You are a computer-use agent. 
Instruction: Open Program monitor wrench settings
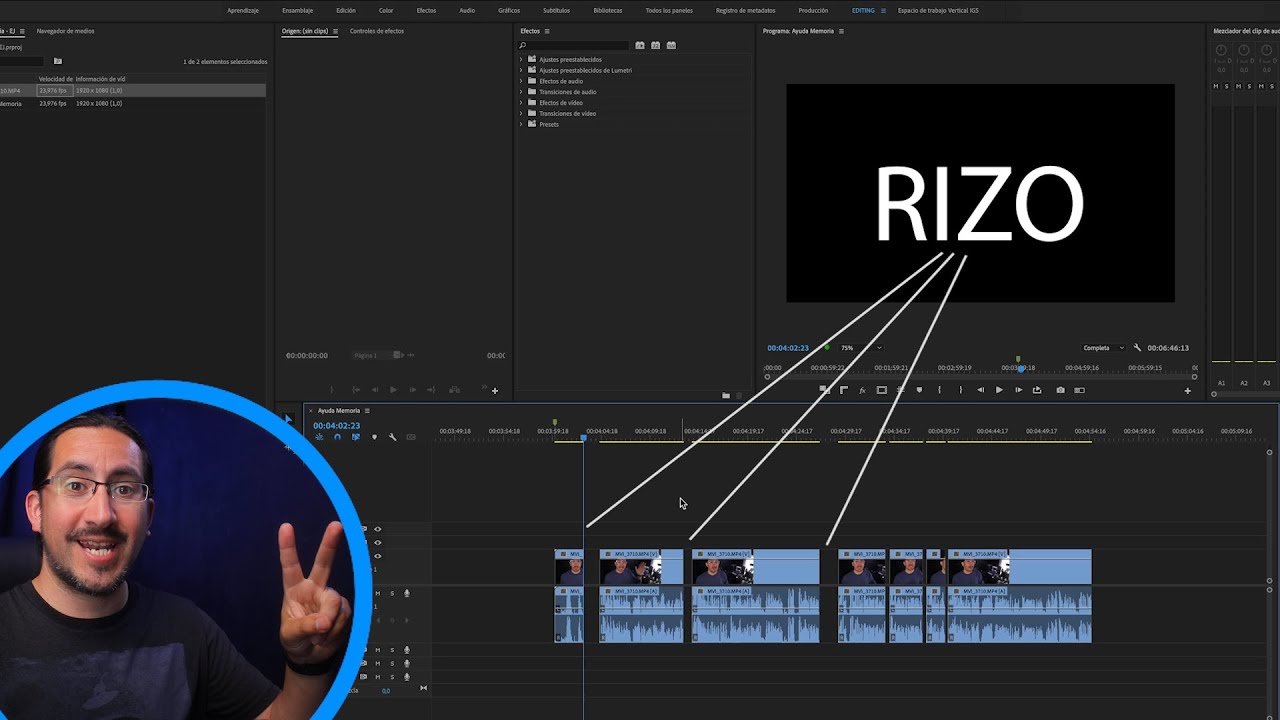coord(1137,348)
